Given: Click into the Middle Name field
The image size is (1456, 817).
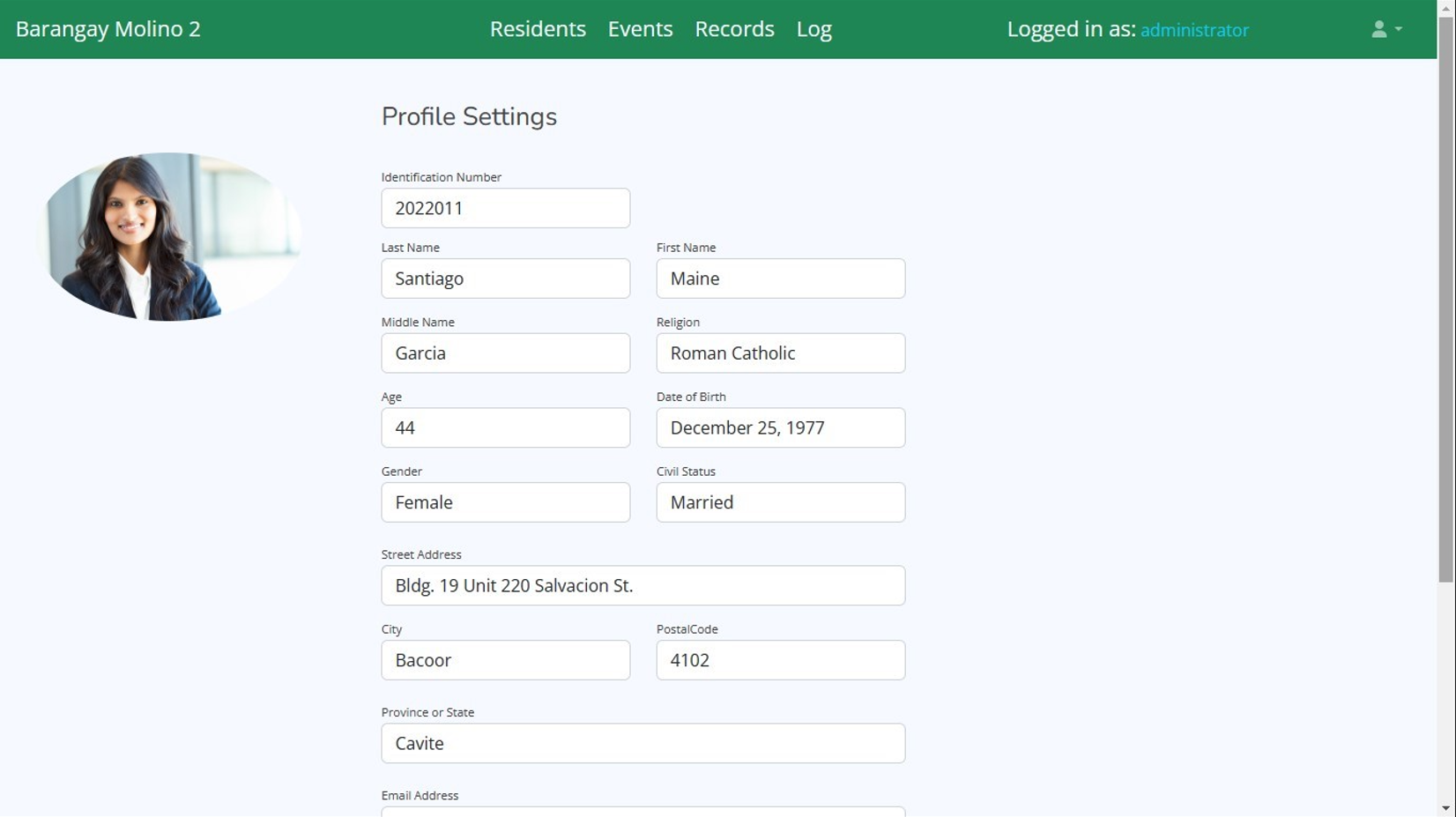Looking at the screenshot, I should (x=505, y=353).
